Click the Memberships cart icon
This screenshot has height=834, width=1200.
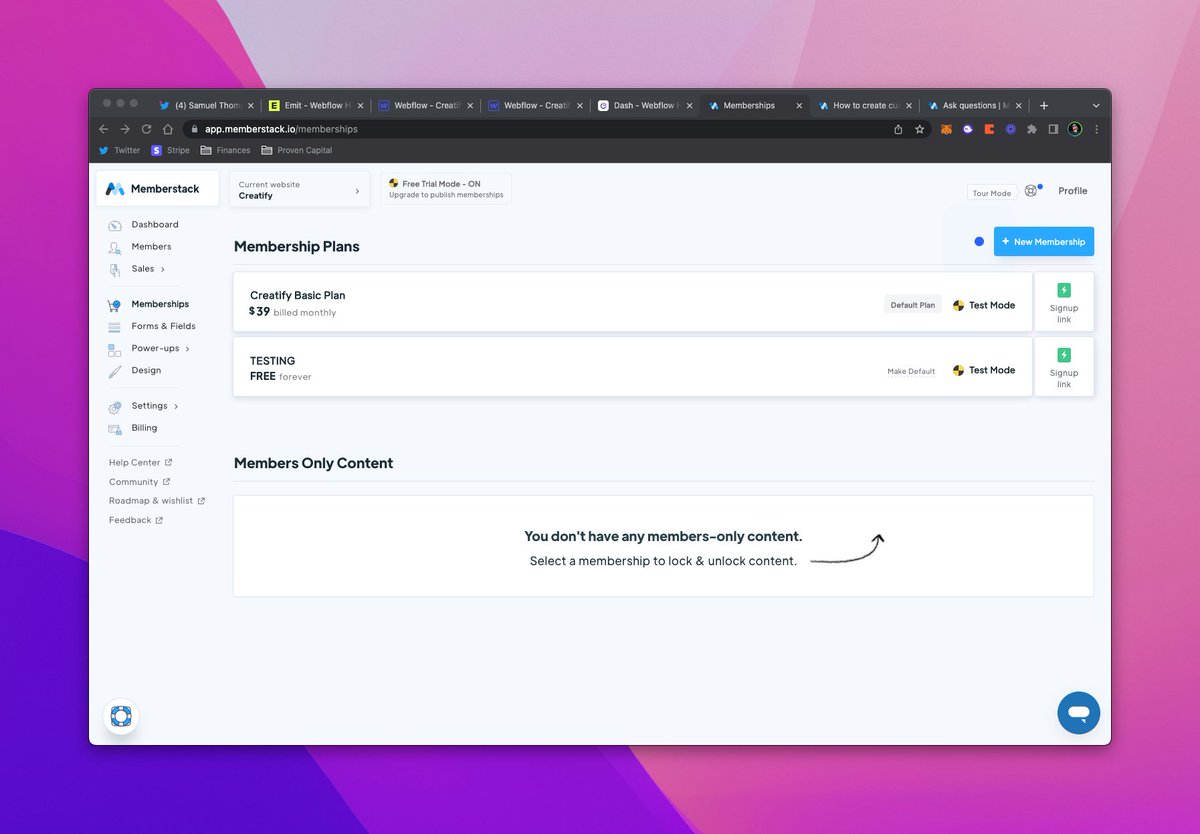click(115, 304)
